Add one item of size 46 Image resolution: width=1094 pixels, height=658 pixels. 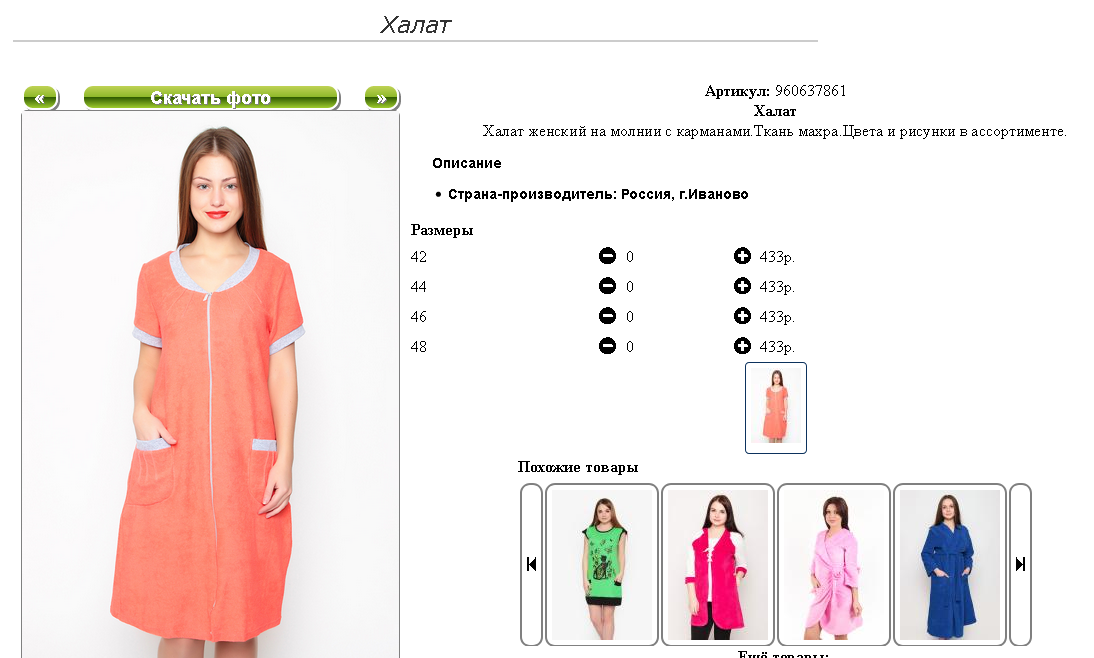[742, 316]
